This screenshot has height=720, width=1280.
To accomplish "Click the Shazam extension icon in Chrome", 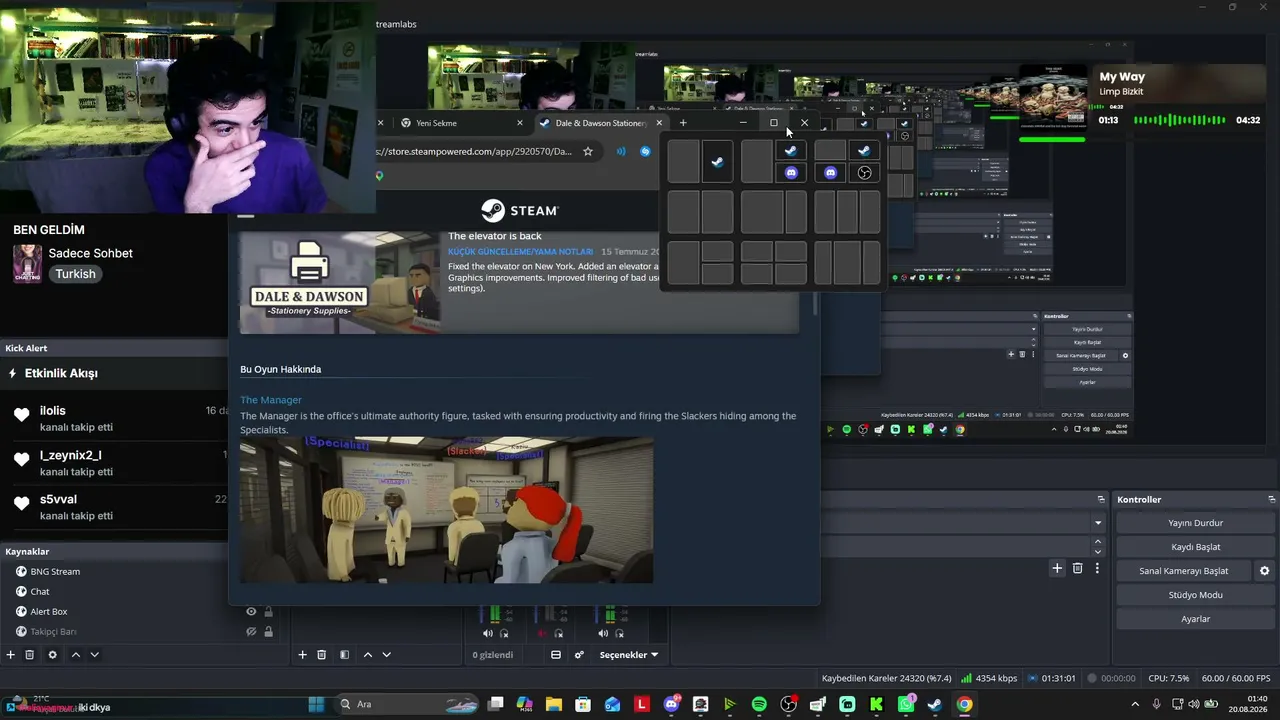I will point(645,151).
